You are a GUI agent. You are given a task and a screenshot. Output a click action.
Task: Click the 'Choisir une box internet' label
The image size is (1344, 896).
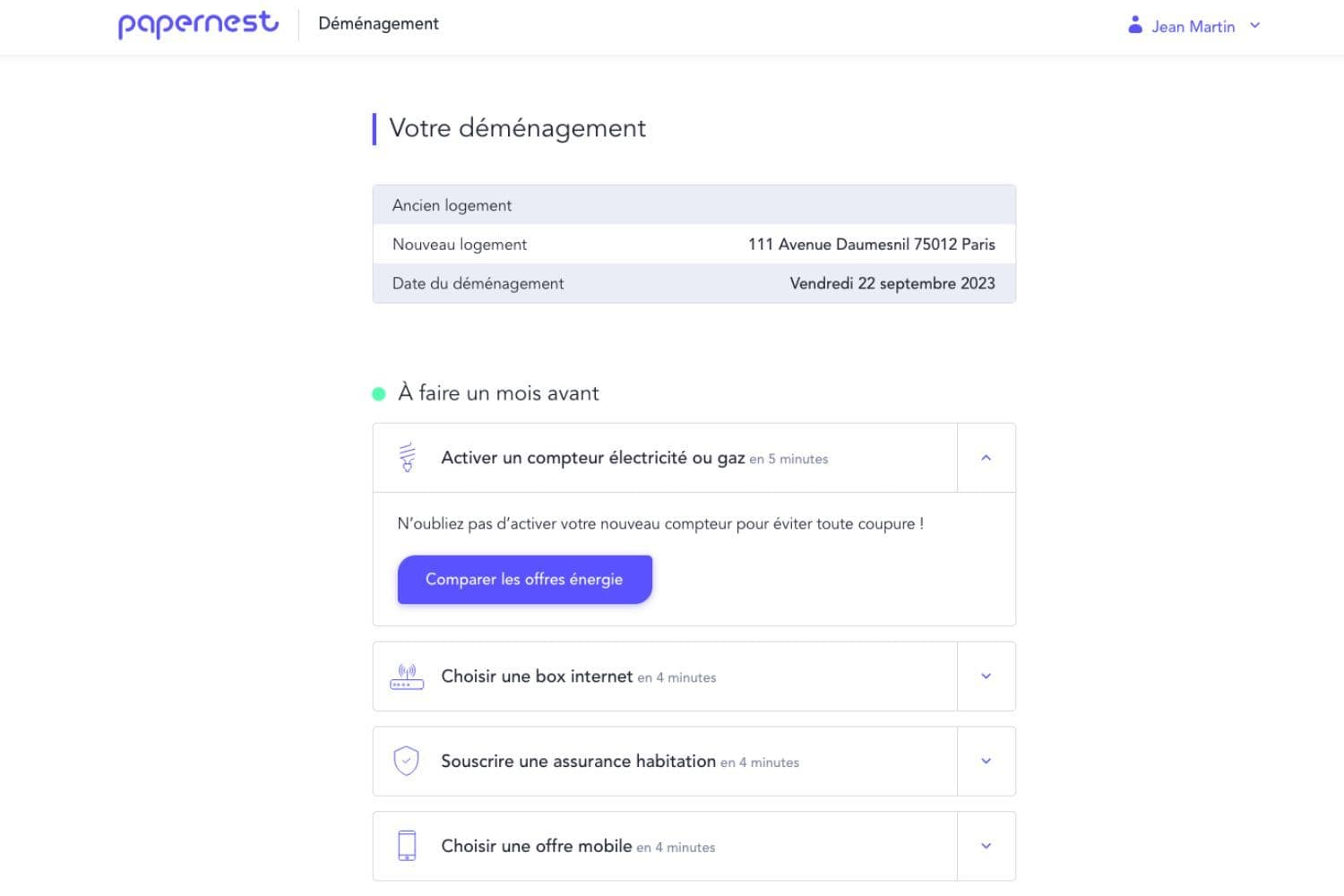coord(535,676)
